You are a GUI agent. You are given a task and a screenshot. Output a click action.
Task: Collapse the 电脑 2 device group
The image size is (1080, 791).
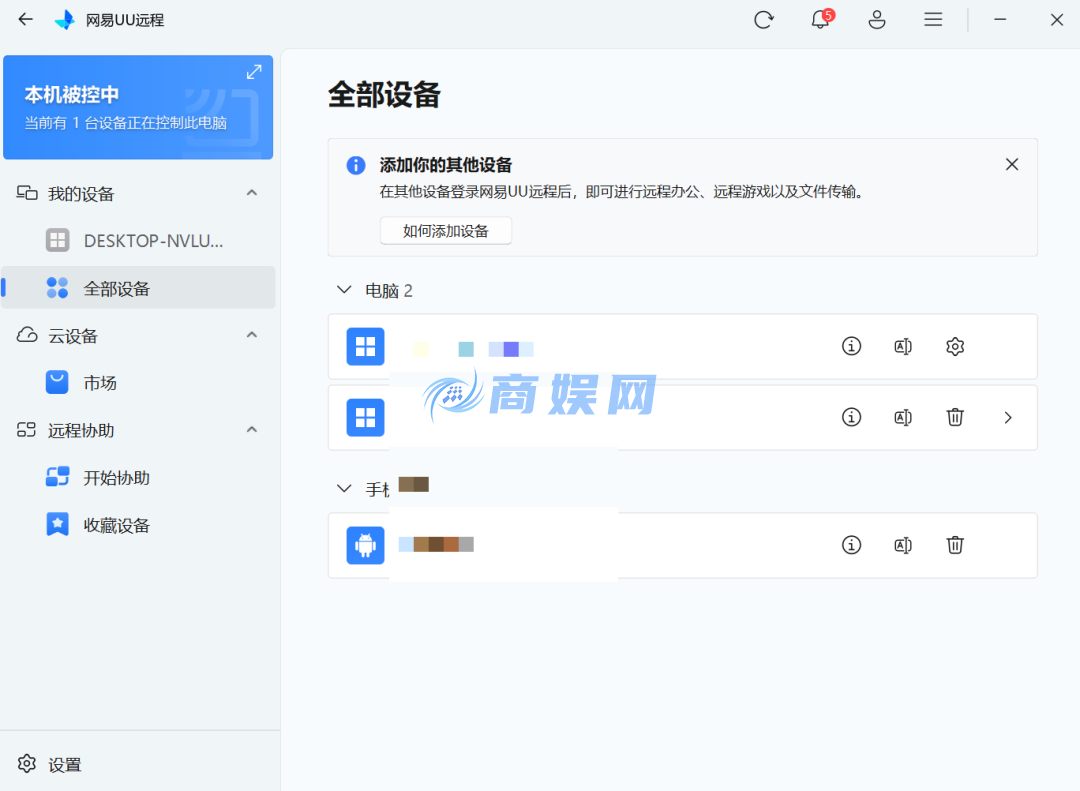[344, 290]
